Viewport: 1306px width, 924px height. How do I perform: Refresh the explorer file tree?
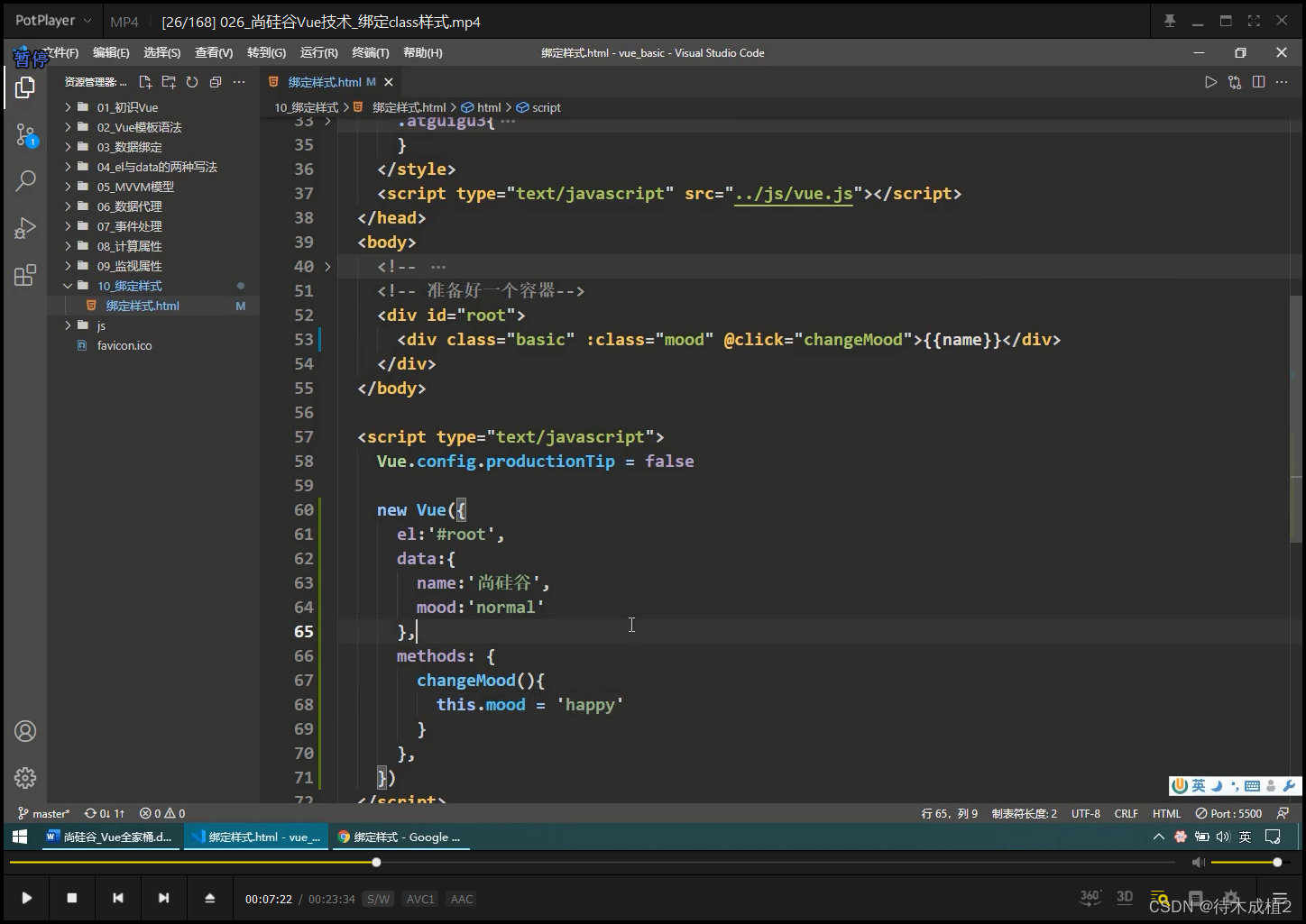(x=192, y=82)
